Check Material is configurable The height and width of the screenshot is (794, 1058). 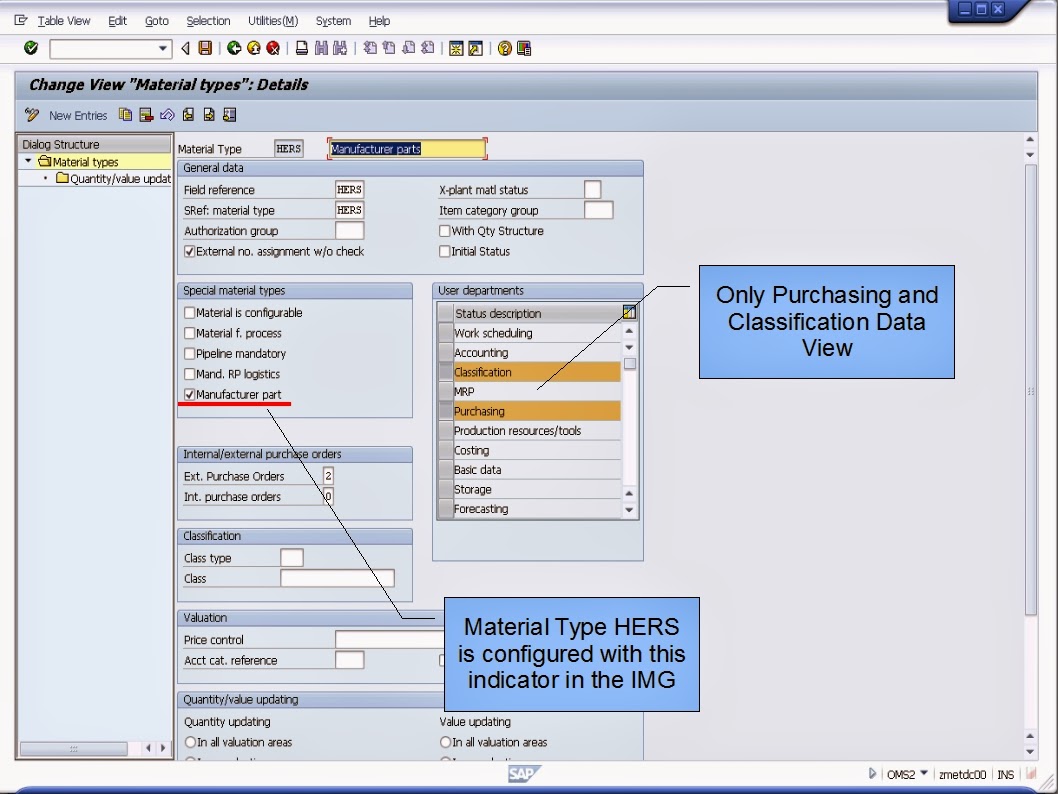click(x=190, y=313)
